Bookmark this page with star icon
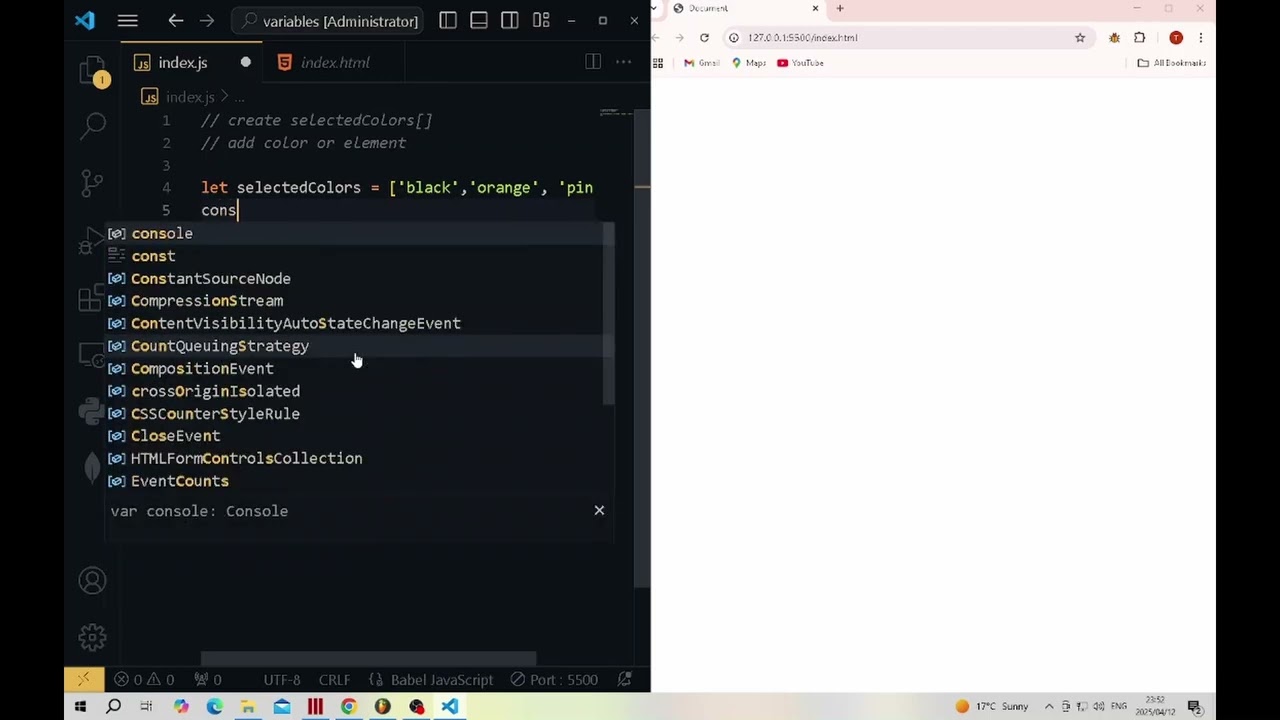This screenshot has height=720, width=1280. point(1080,38)
